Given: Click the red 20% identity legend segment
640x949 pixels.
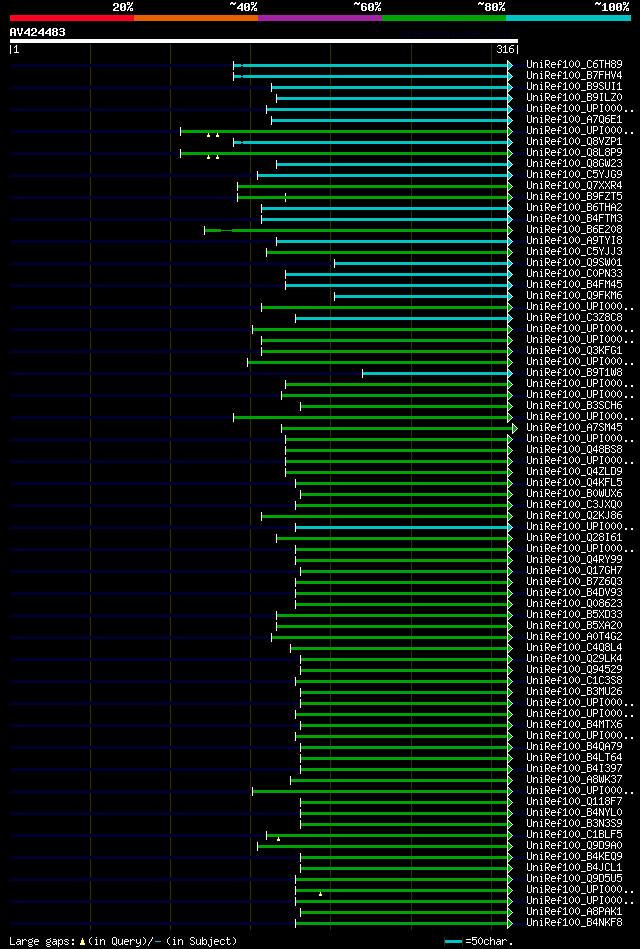Looking at the screenshot, I should coord(71,18).
